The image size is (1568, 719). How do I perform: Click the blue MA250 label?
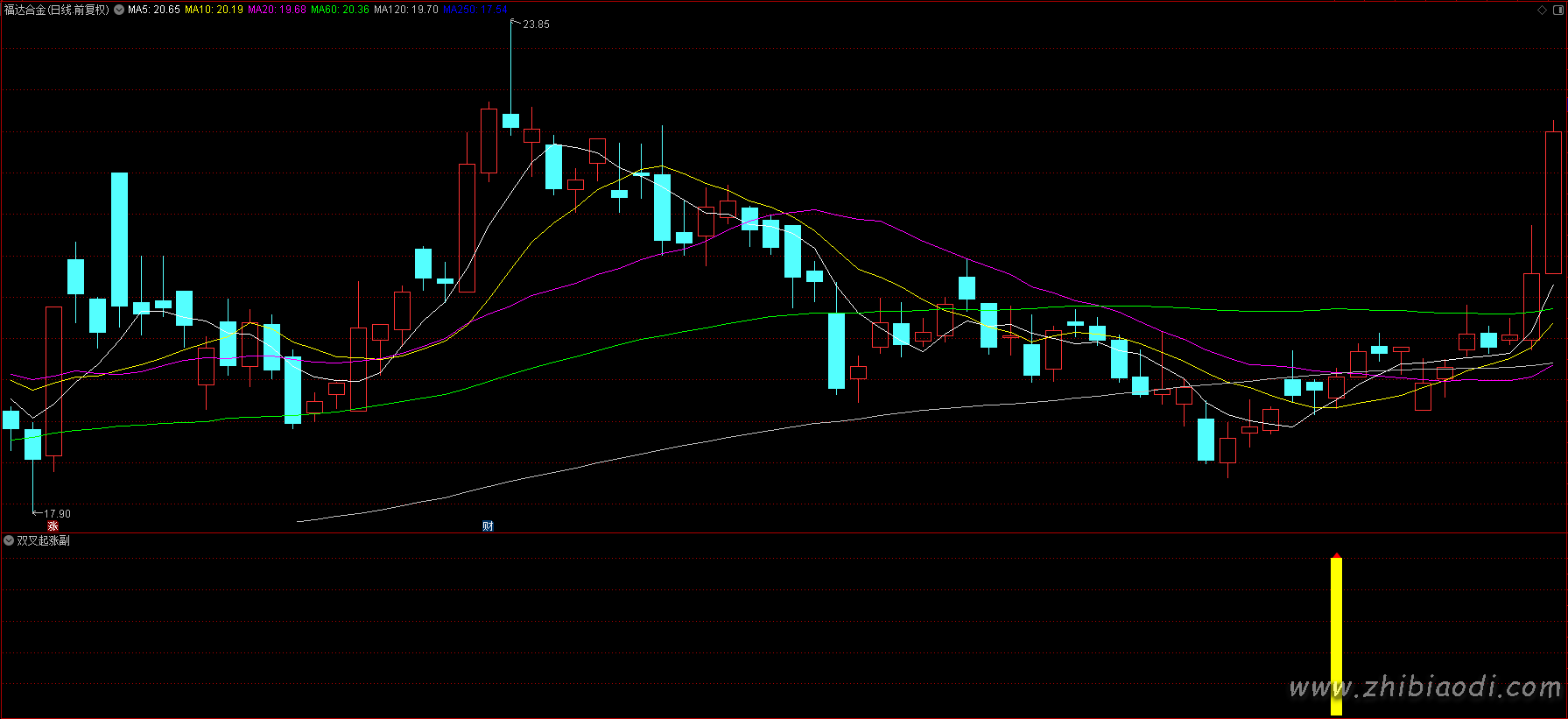coord(475,11)
